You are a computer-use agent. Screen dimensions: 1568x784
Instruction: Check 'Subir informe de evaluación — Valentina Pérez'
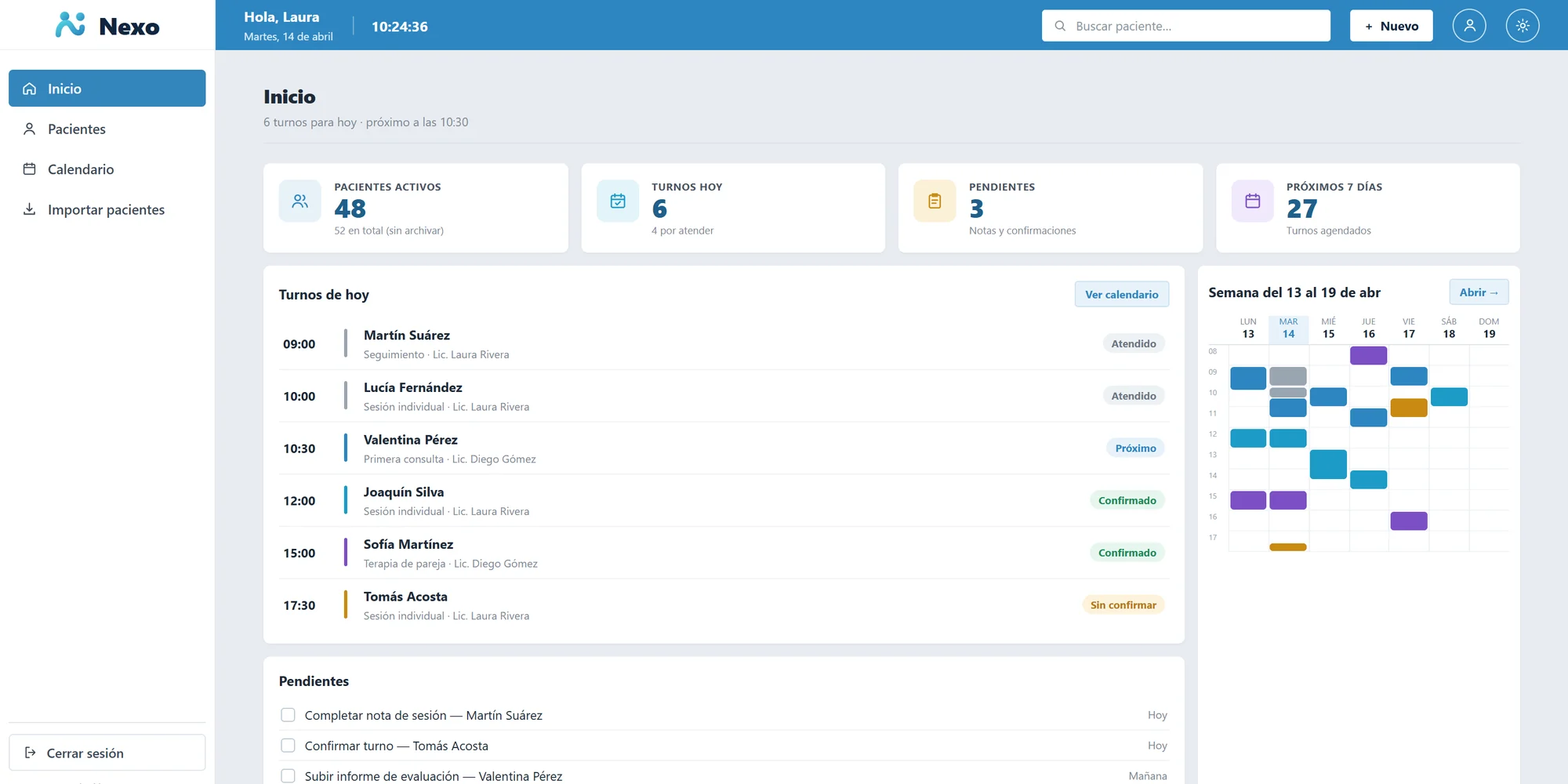[x=288, y=776]
